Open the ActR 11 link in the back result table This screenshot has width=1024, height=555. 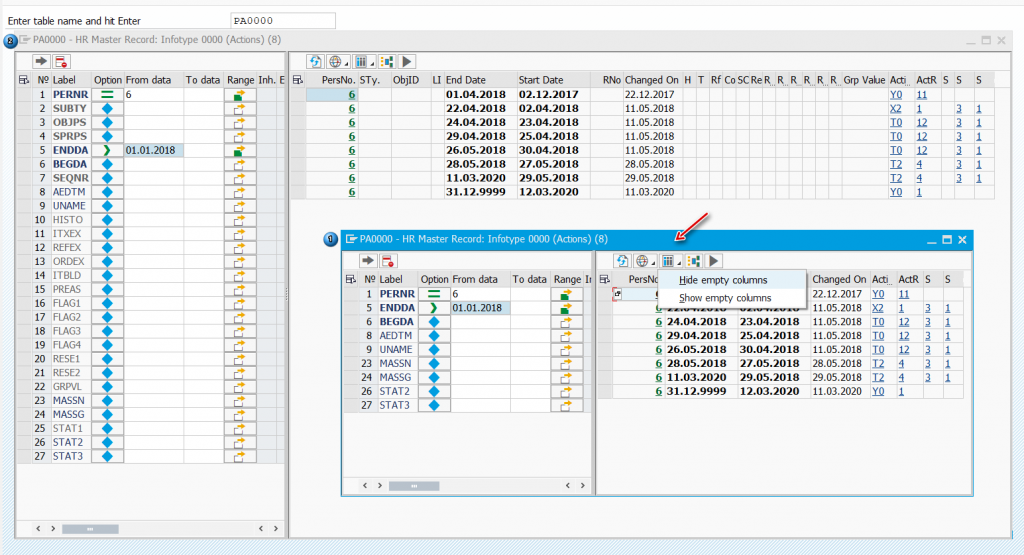click(x=921, y=95)
